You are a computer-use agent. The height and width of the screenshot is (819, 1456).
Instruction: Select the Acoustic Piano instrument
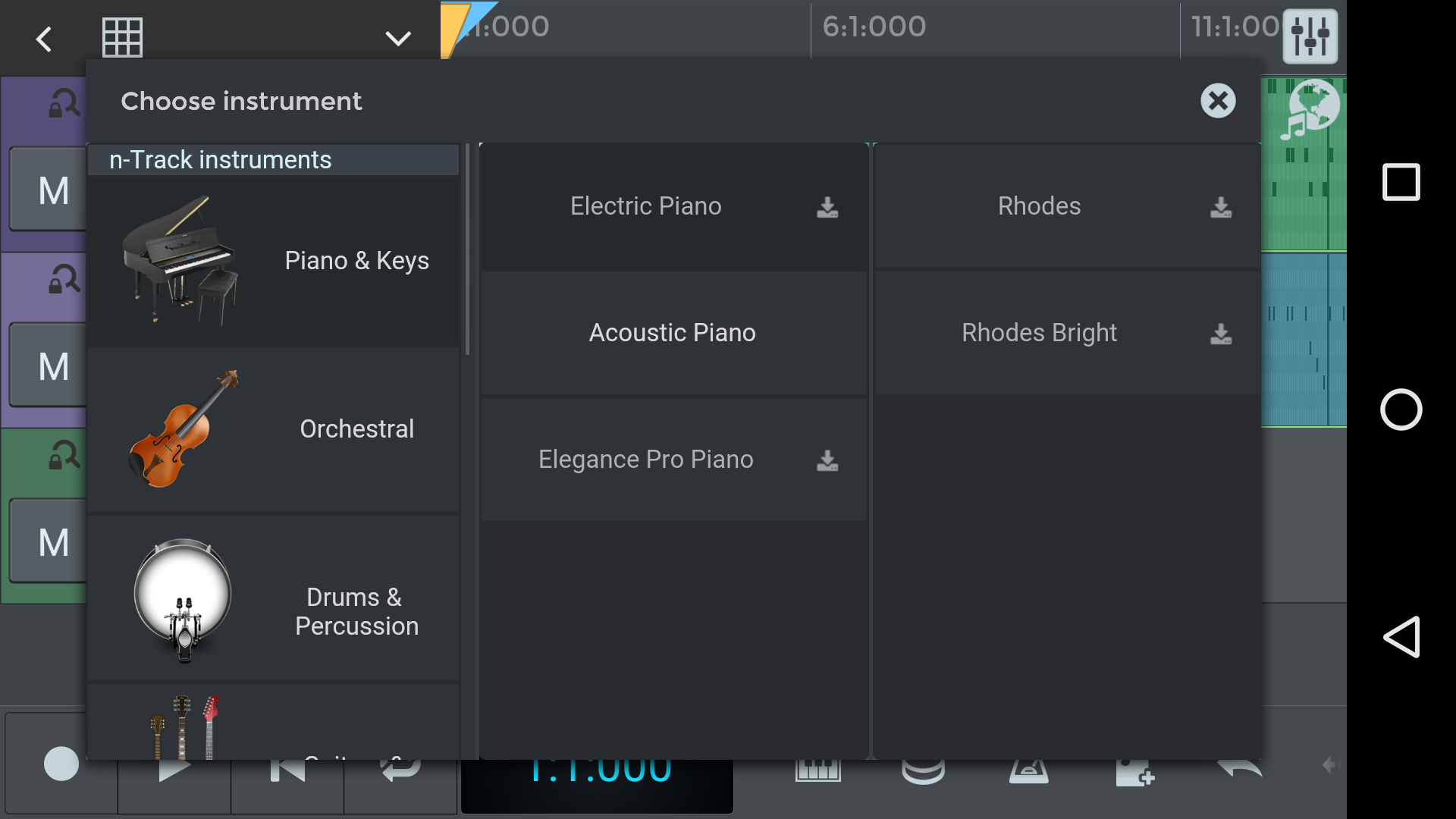coord(672,332)
